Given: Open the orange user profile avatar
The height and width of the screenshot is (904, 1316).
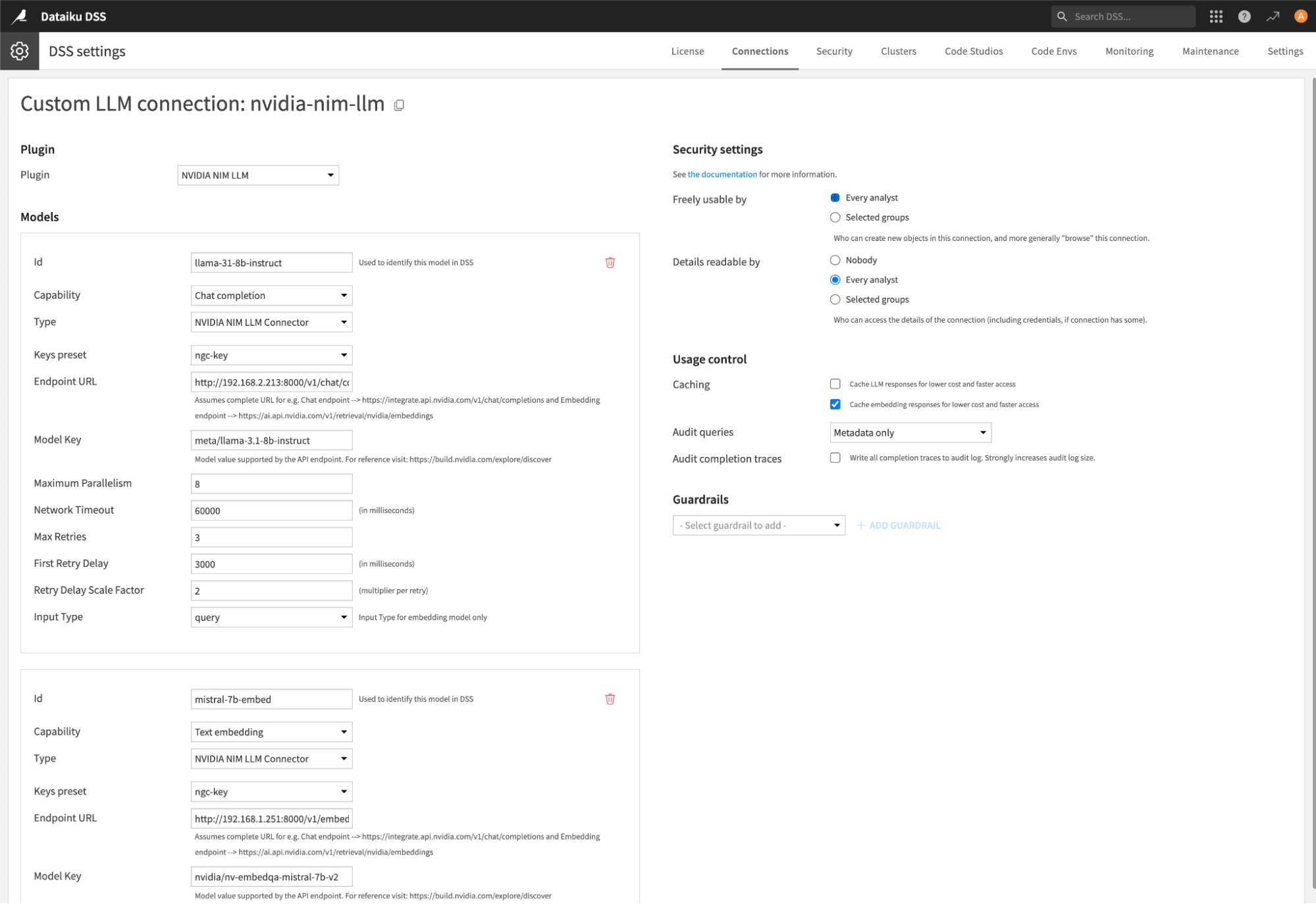Looking at the screenshot, I should [1300, 16].
